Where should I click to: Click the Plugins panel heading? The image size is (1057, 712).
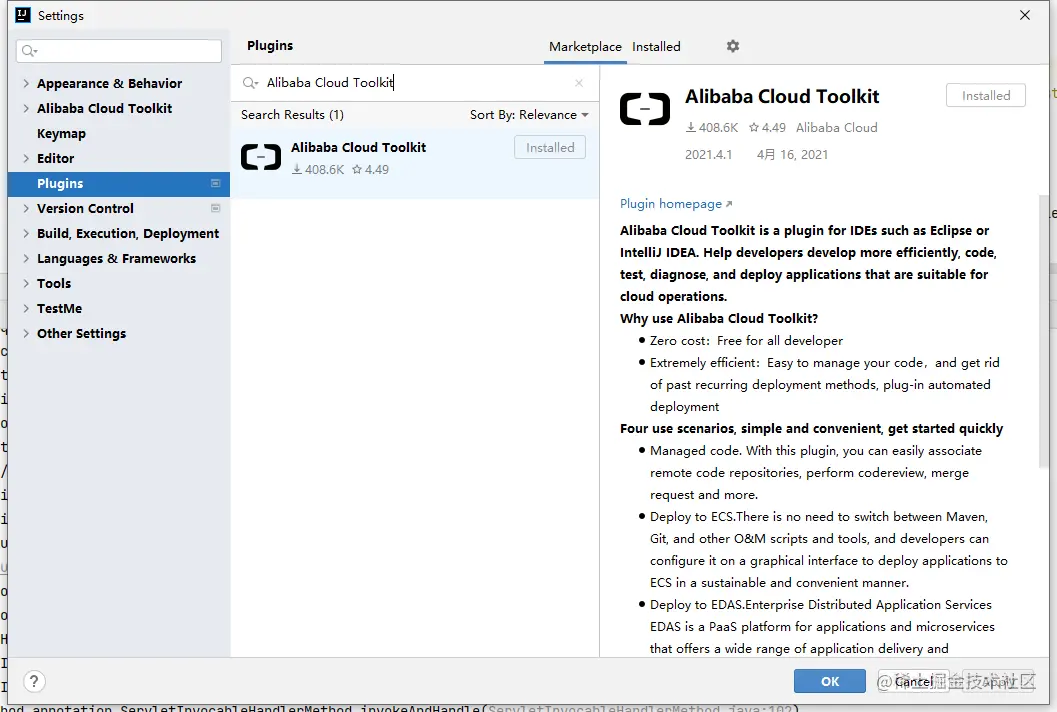270,45
